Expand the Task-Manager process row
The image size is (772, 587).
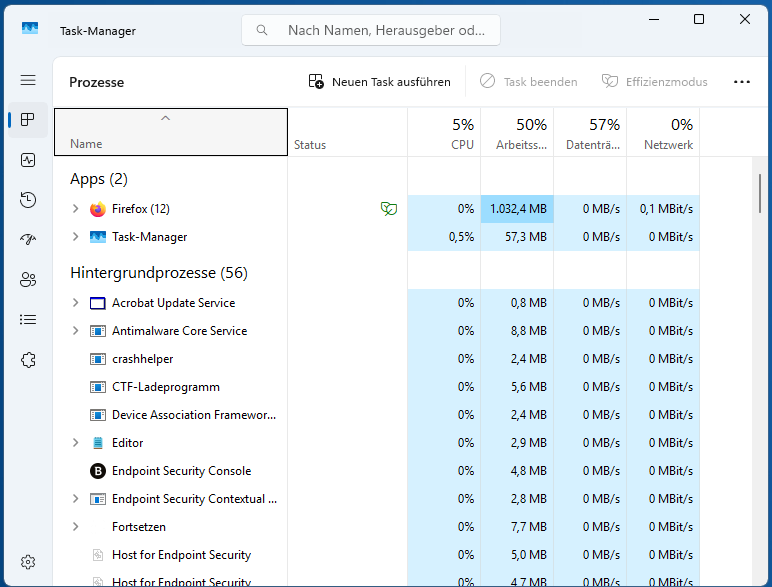75,237
